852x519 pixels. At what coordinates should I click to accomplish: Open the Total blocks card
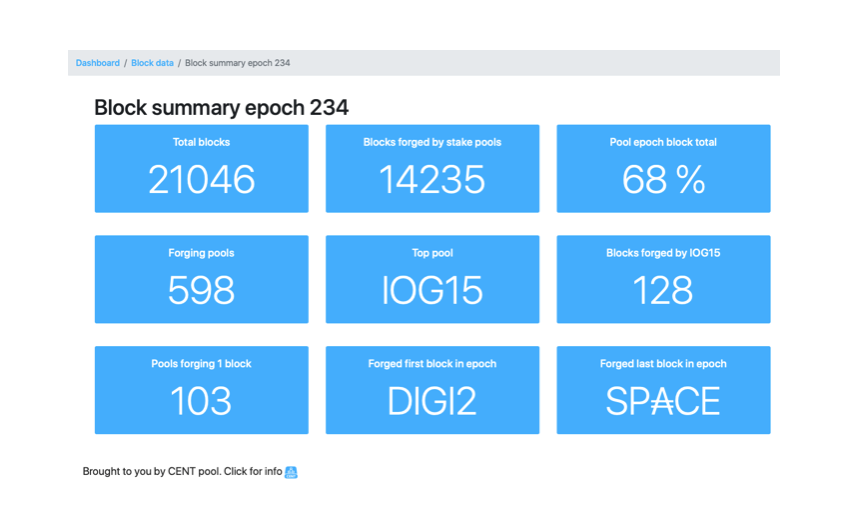pyautogui.click(x=202, y=168)
